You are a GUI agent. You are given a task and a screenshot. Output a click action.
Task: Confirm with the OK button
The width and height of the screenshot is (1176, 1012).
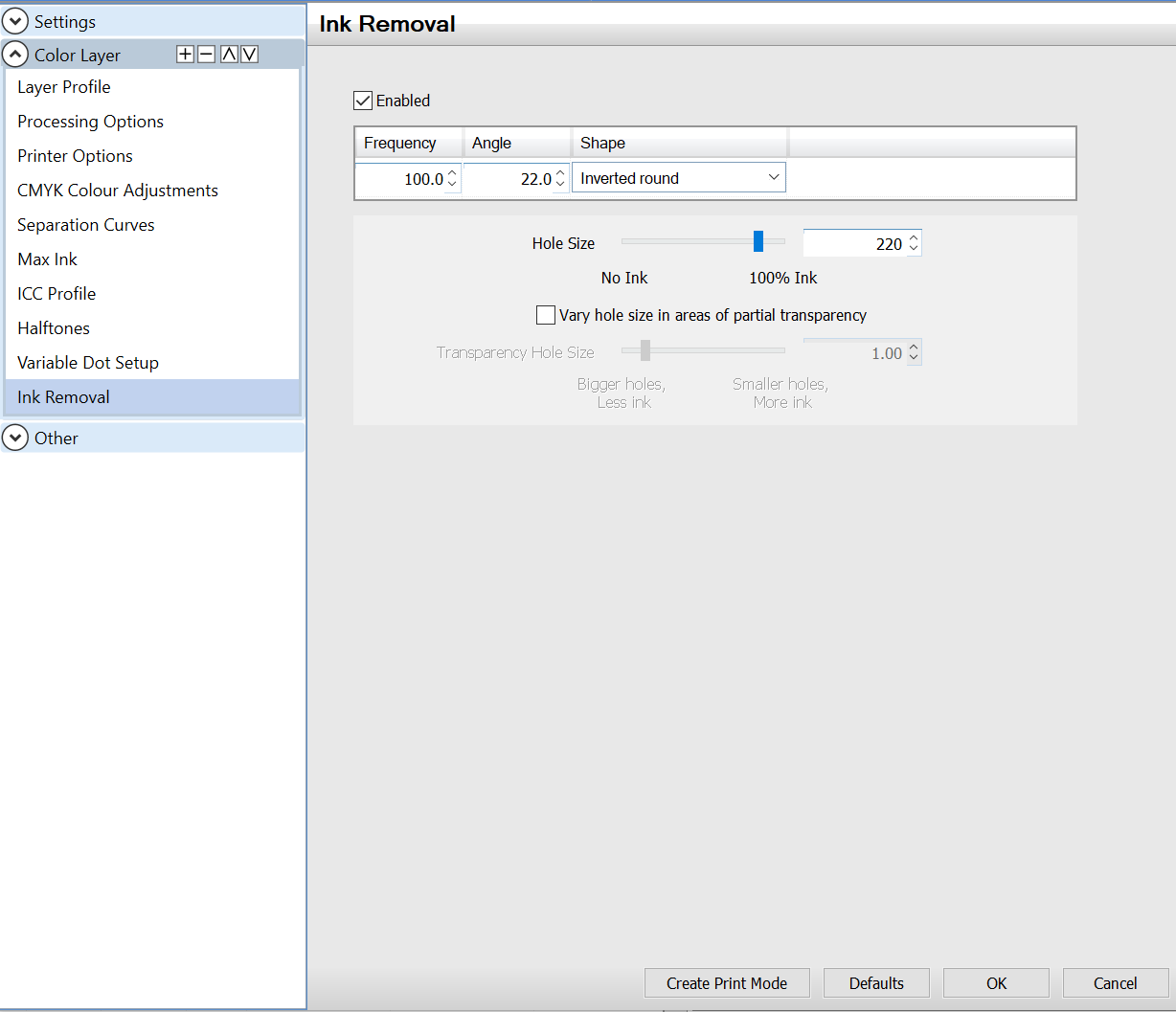[996, 983]
